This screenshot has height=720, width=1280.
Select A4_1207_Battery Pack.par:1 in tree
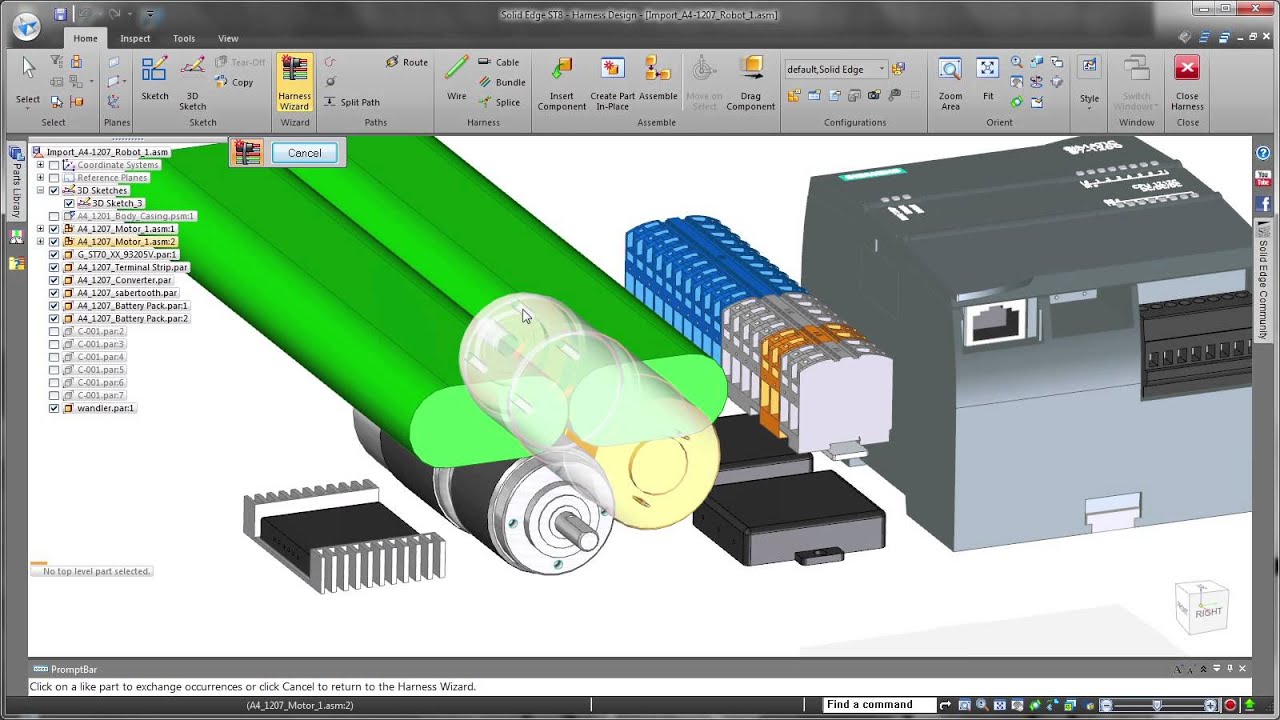(132, 306)
